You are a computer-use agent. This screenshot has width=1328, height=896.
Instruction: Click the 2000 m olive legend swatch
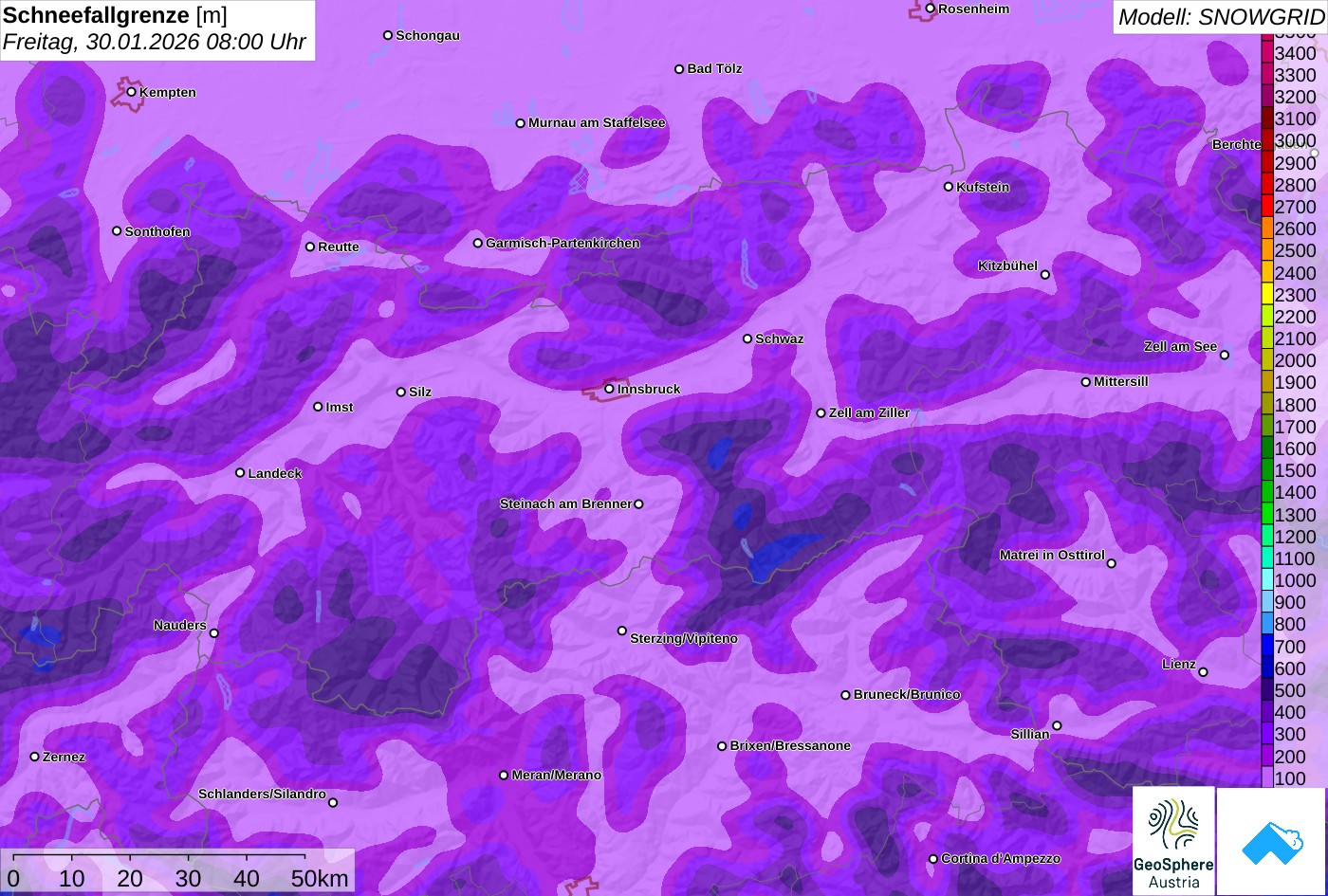pyautogui.click(x=1267, y=360)
